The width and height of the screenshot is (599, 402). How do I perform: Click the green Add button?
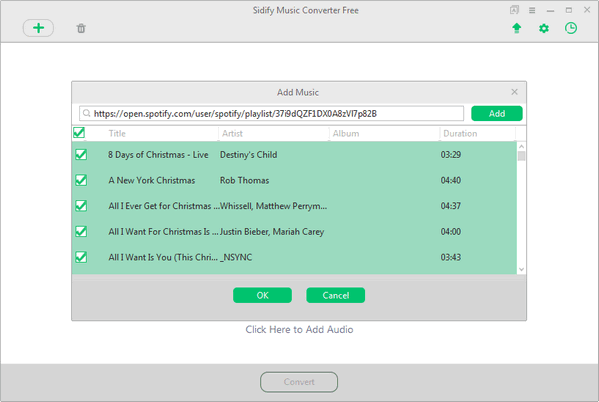coord(497,113)
